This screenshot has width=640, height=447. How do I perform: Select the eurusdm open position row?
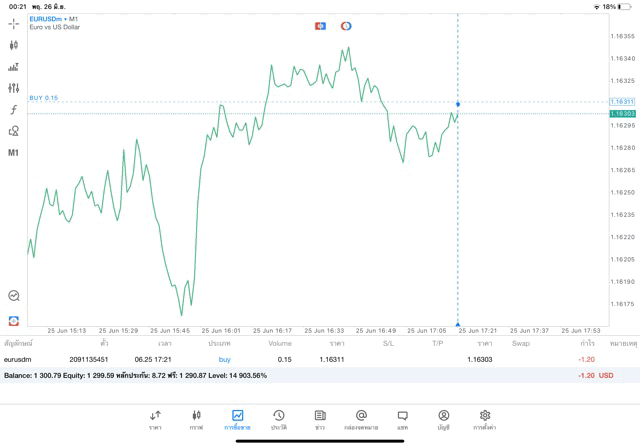pyautogui.click(x=300, y=359)
